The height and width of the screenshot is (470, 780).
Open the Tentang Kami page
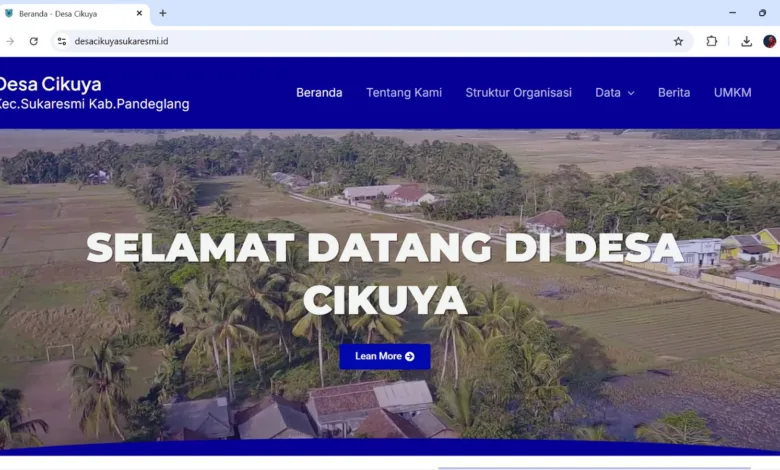tap(404, 93)
